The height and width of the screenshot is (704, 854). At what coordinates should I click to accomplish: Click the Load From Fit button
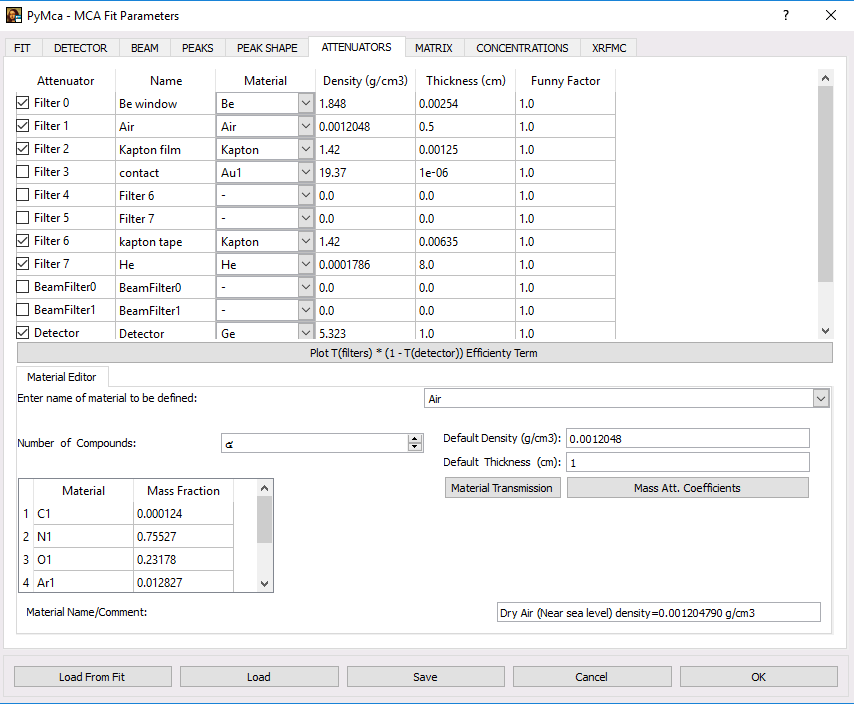92,677
